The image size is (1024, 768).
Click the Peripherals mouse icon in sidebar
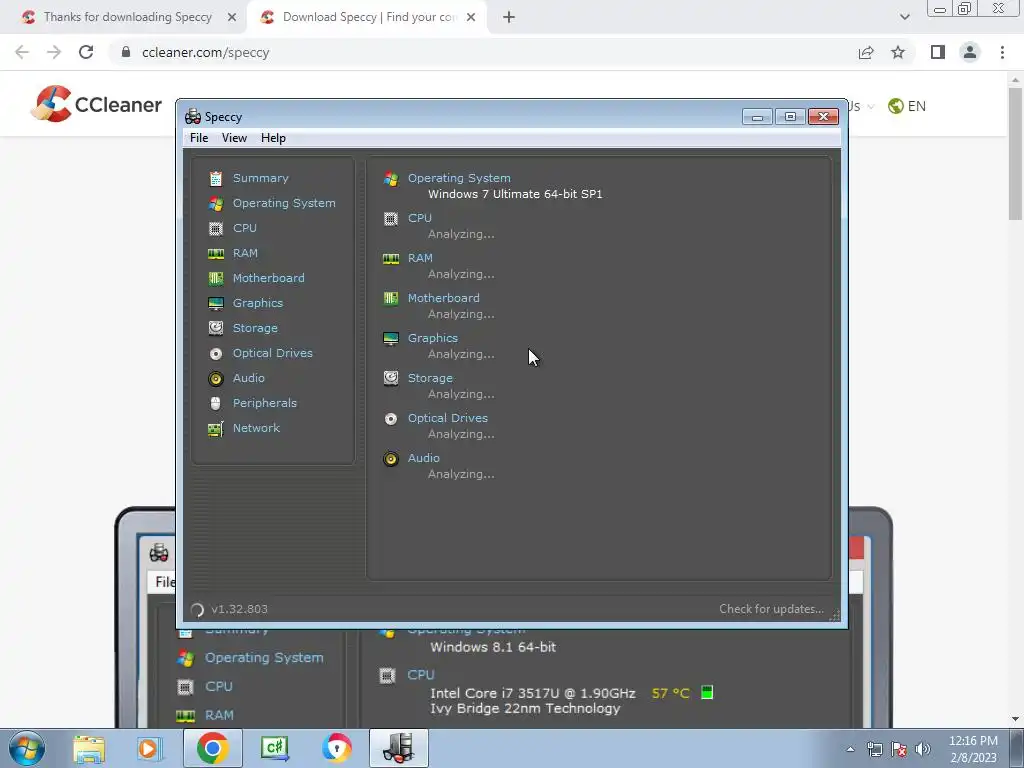coord(216,403)
